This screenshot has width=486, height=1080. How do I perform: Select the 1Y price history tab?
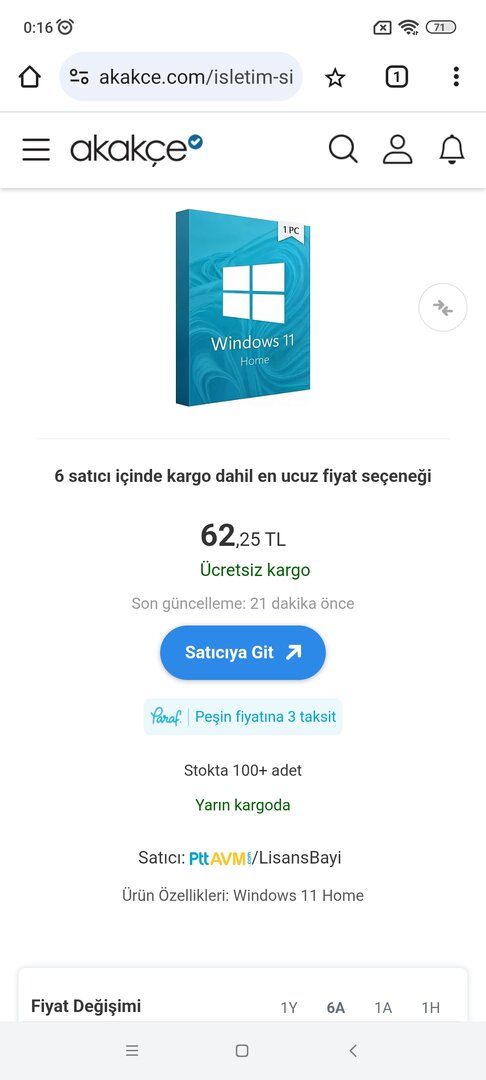click(x=289, y=1008)
